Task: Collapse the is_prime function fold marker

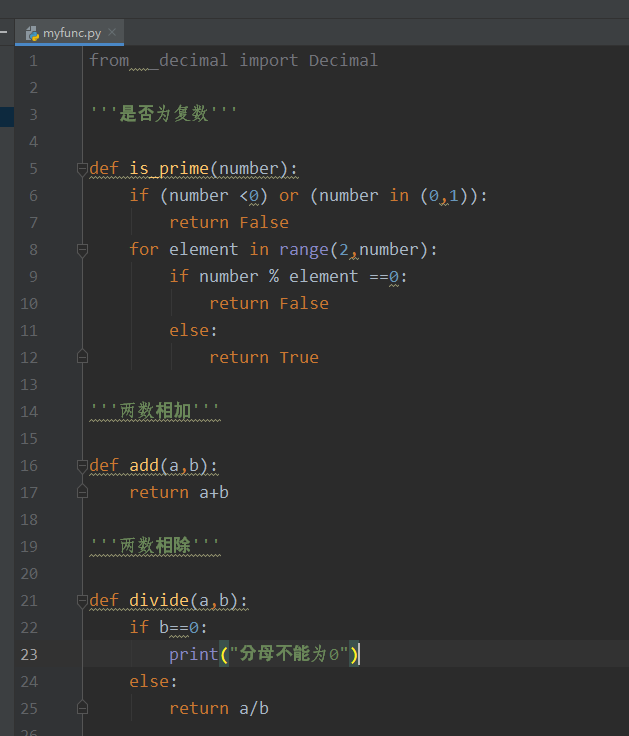Action: click(x=82, y=169)
